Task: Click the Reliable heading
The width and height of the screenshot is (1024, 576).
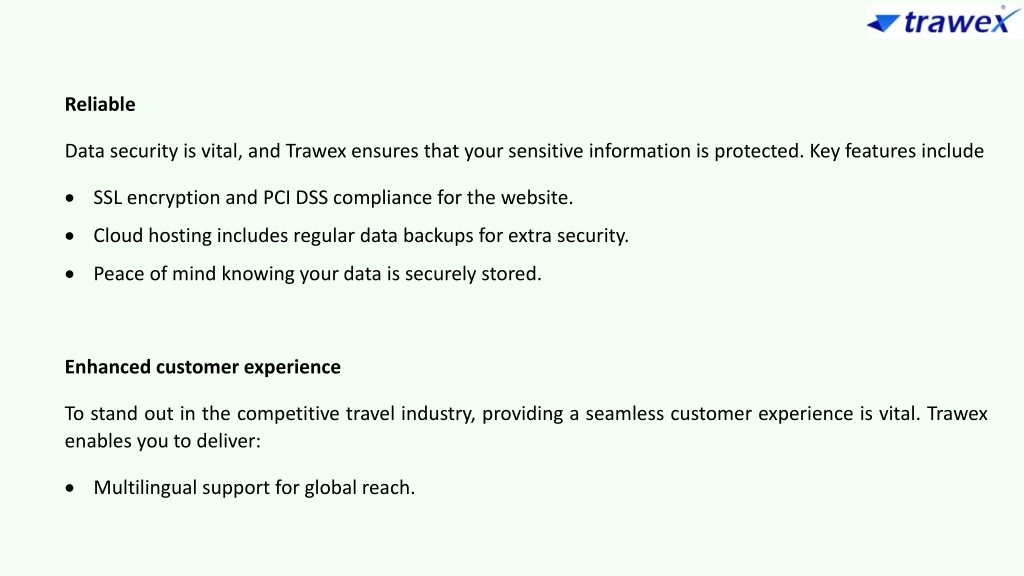Action: (x=100, y=104)
